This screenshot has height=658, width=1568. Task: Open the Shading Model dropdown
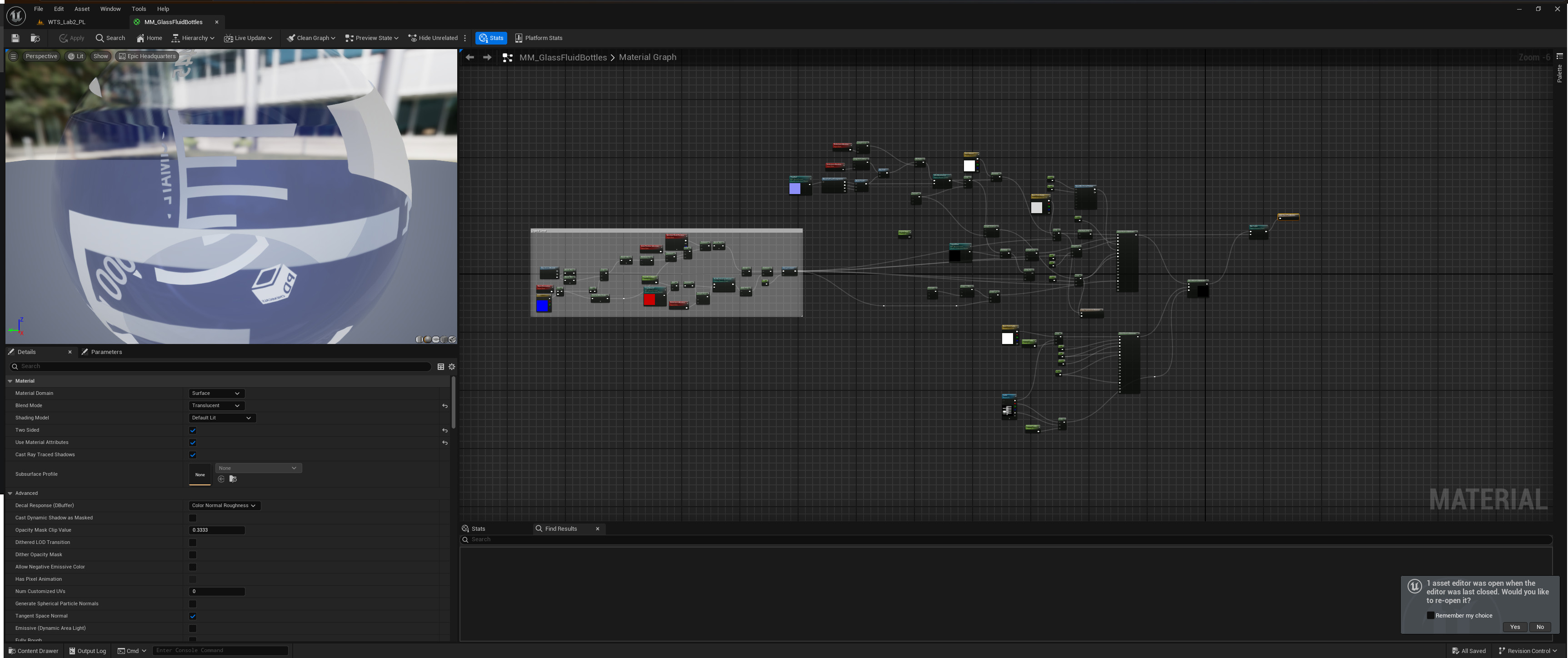click(x=222, y=418)
